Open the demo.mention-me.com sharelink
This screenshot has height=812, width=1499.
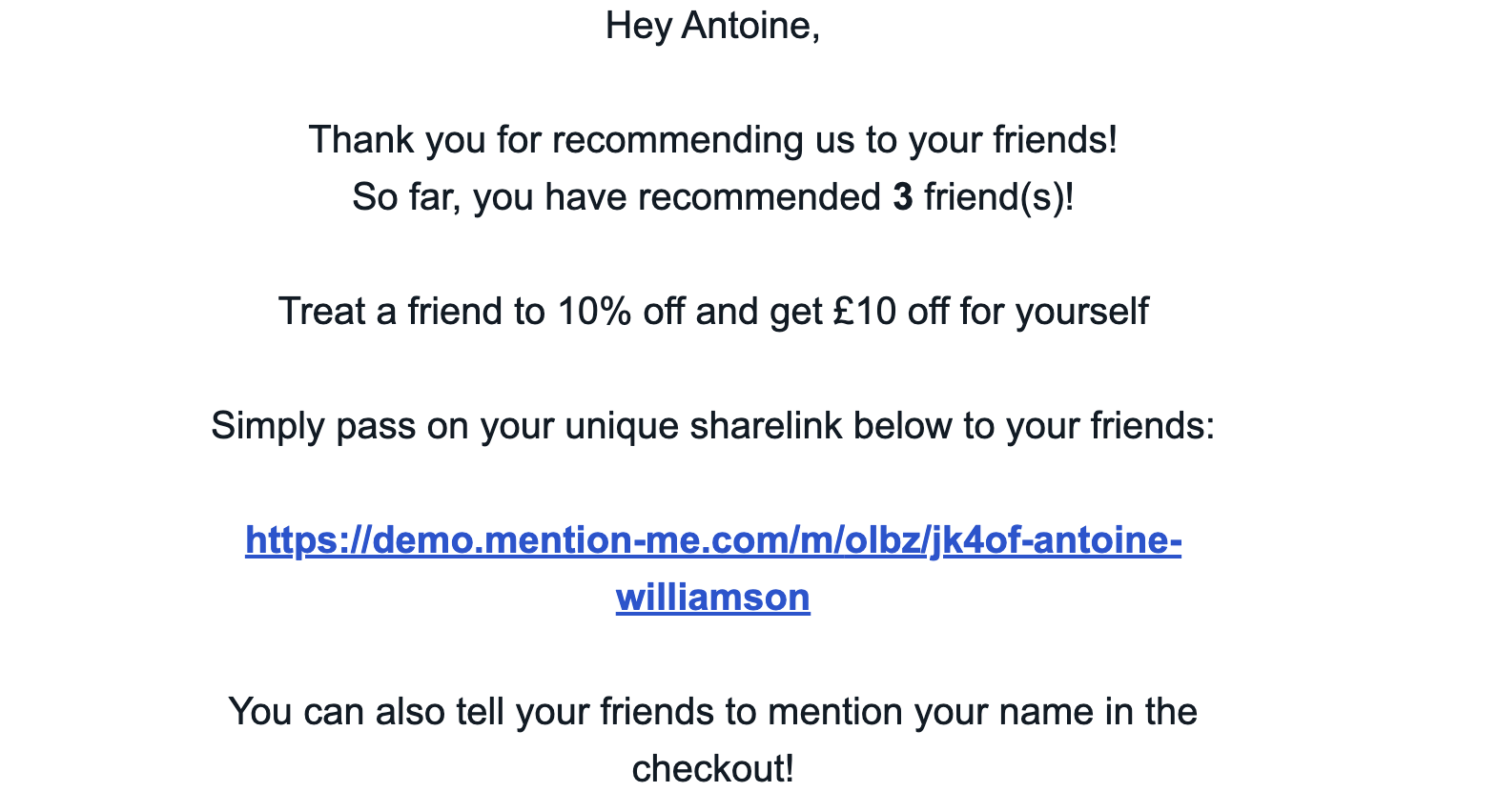coord(713,568)
